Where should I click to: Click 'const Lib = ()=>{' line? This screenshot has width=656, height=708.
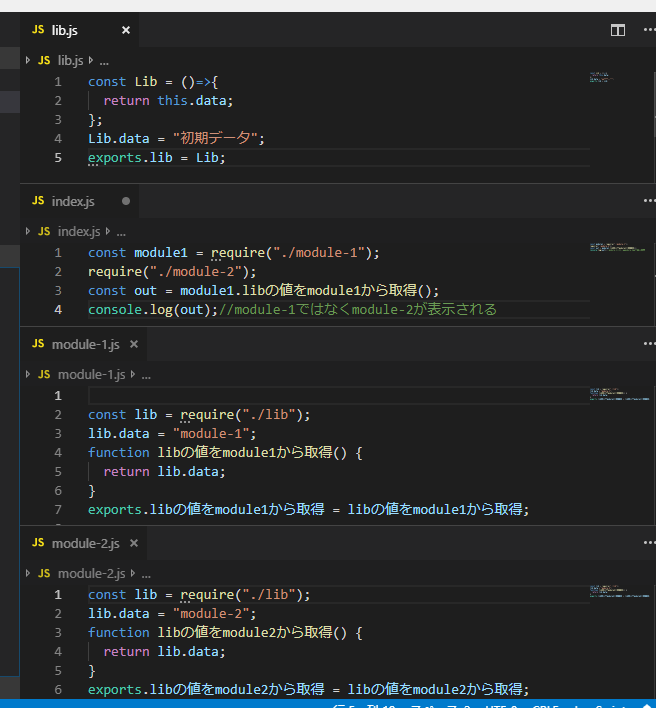pyautogui.click(x=153, y=82)
